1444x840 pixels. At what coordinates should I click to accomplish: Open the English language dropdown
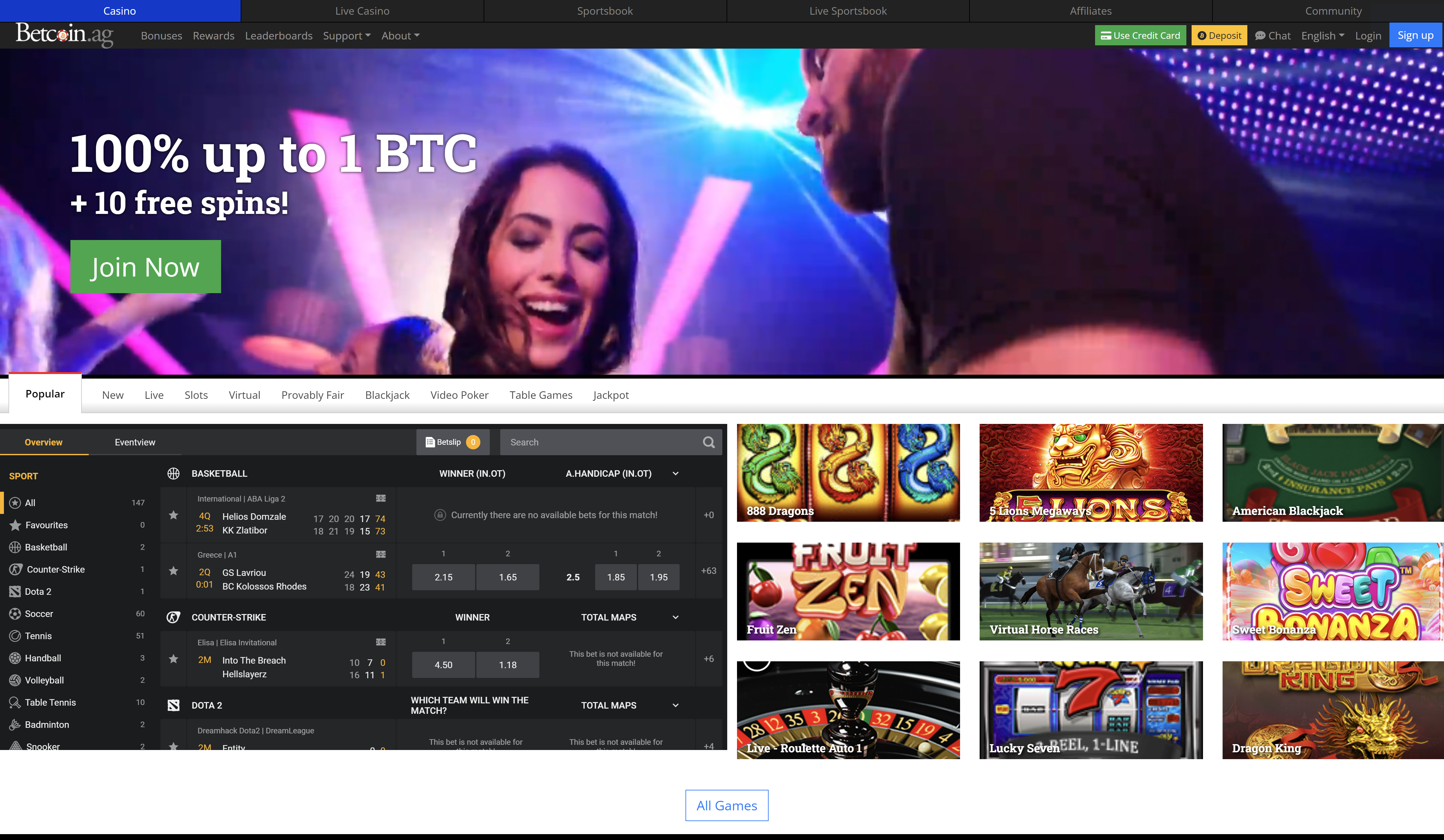click(x=1322, y=36)
